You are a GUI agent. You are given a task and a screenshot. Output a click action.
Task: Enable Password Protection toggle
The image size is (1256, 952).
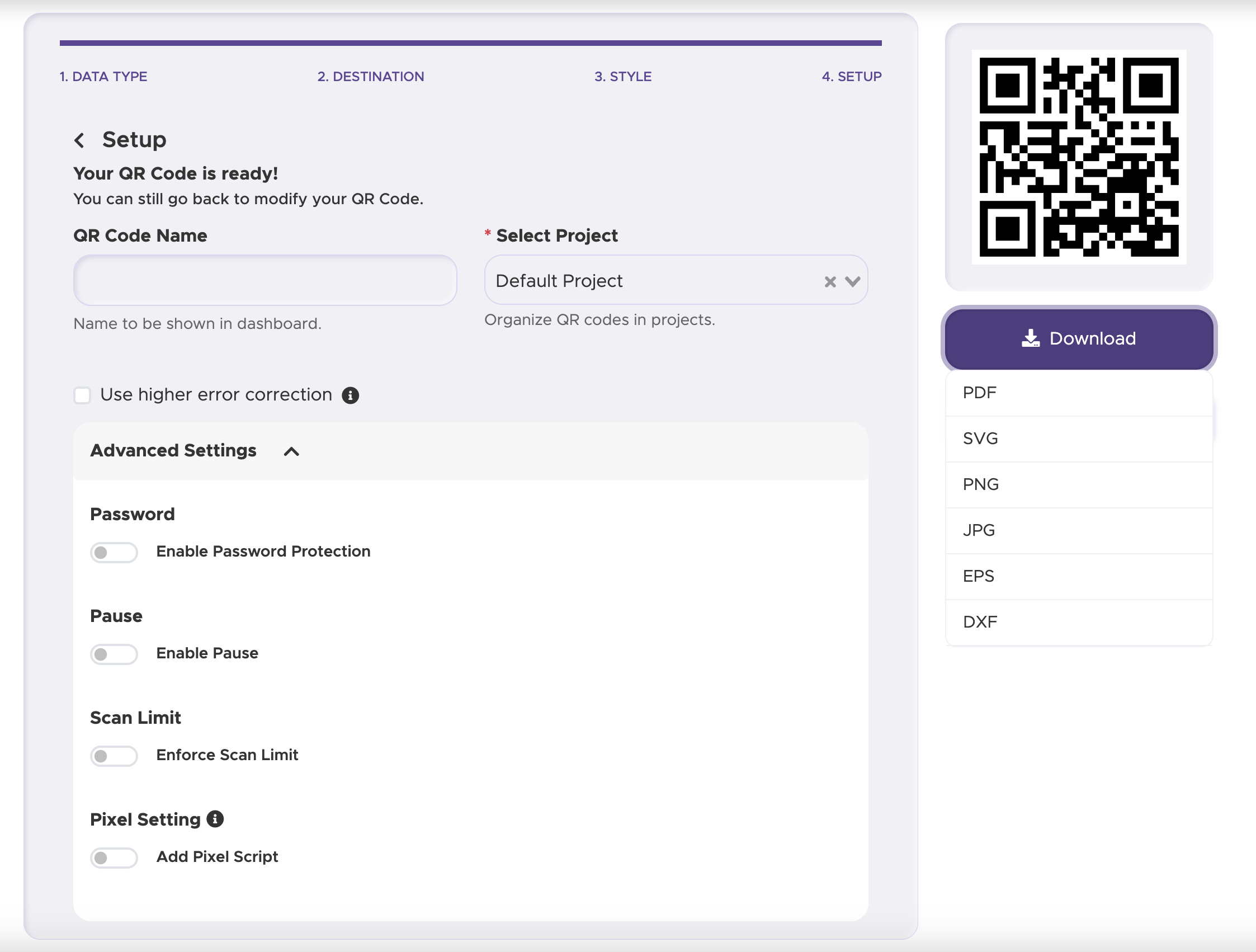114,552
